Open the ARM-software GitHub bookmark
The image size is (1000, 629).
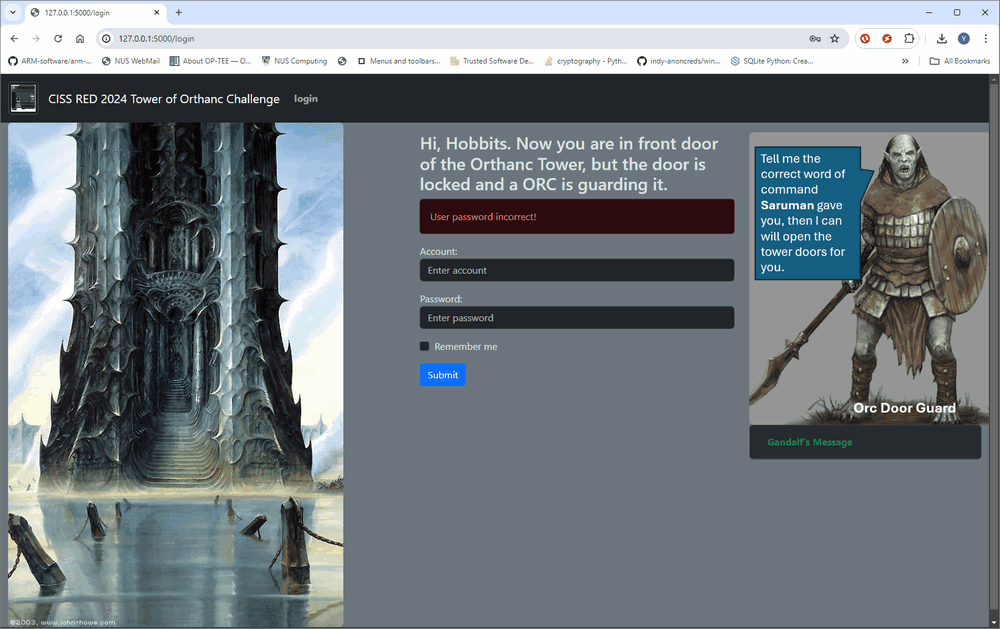(x=50, y=61)
